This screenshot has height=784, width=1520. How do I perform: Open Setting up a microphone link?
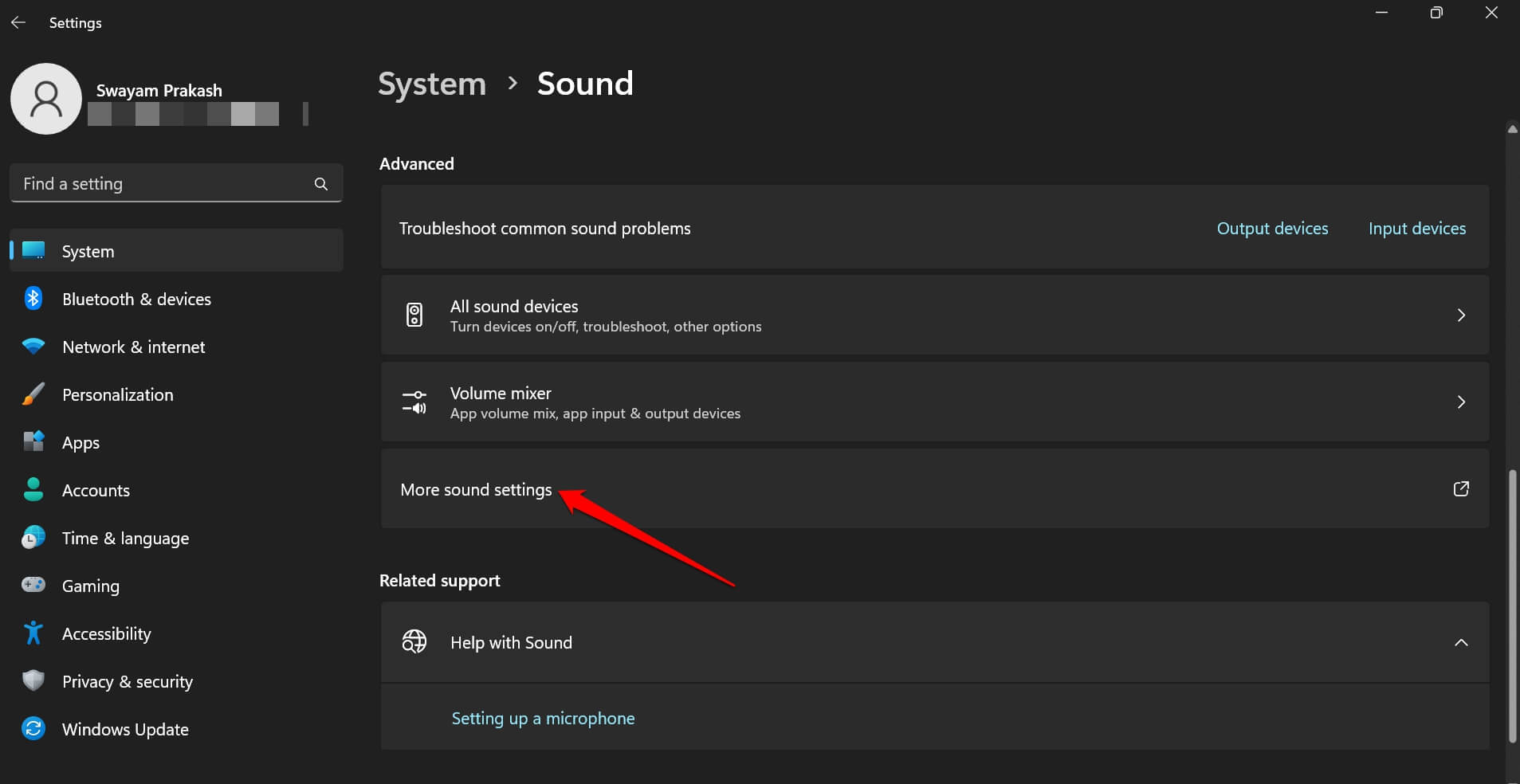(543, 717)
